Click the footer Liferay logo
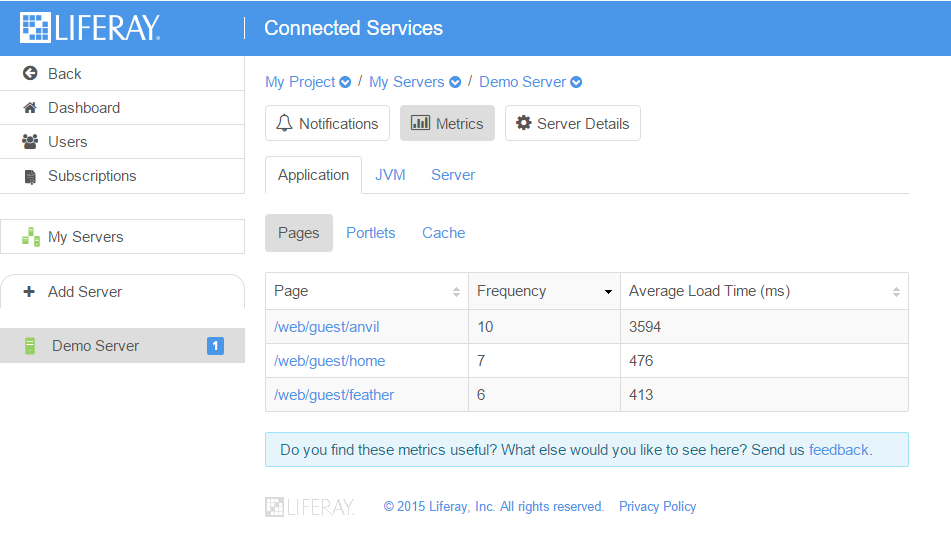This screenshot has height=550, width=951. (309, 507)
